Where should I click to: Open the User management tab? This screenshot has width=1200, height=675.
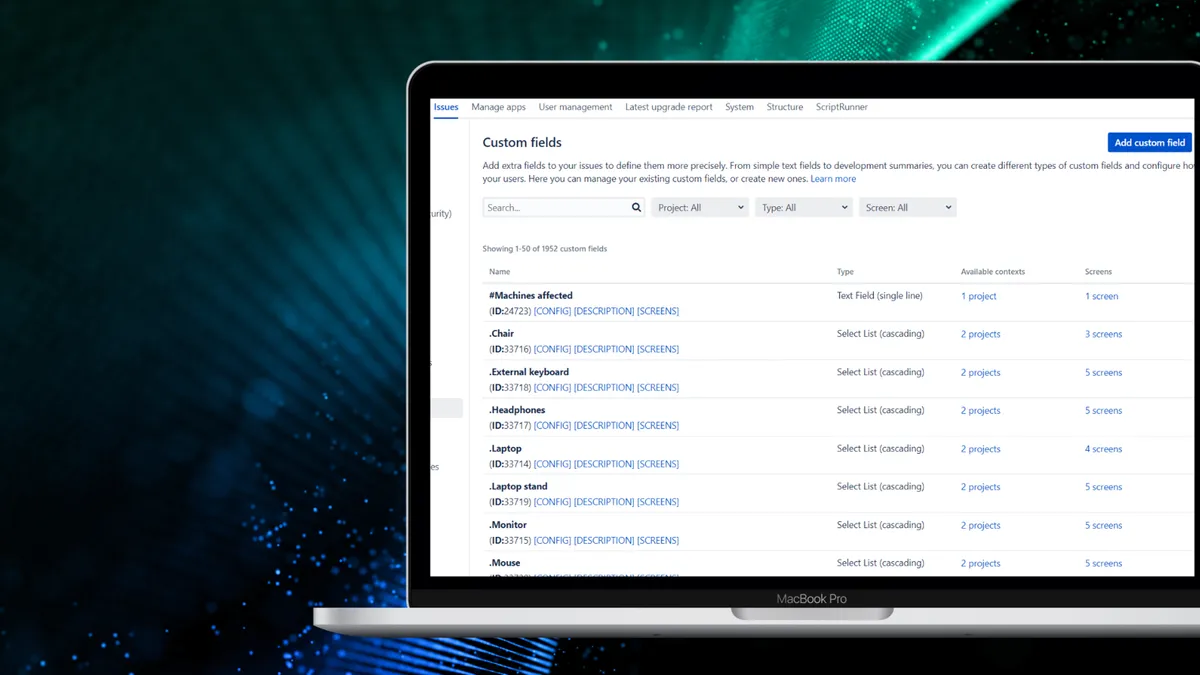tap(575, 107)
